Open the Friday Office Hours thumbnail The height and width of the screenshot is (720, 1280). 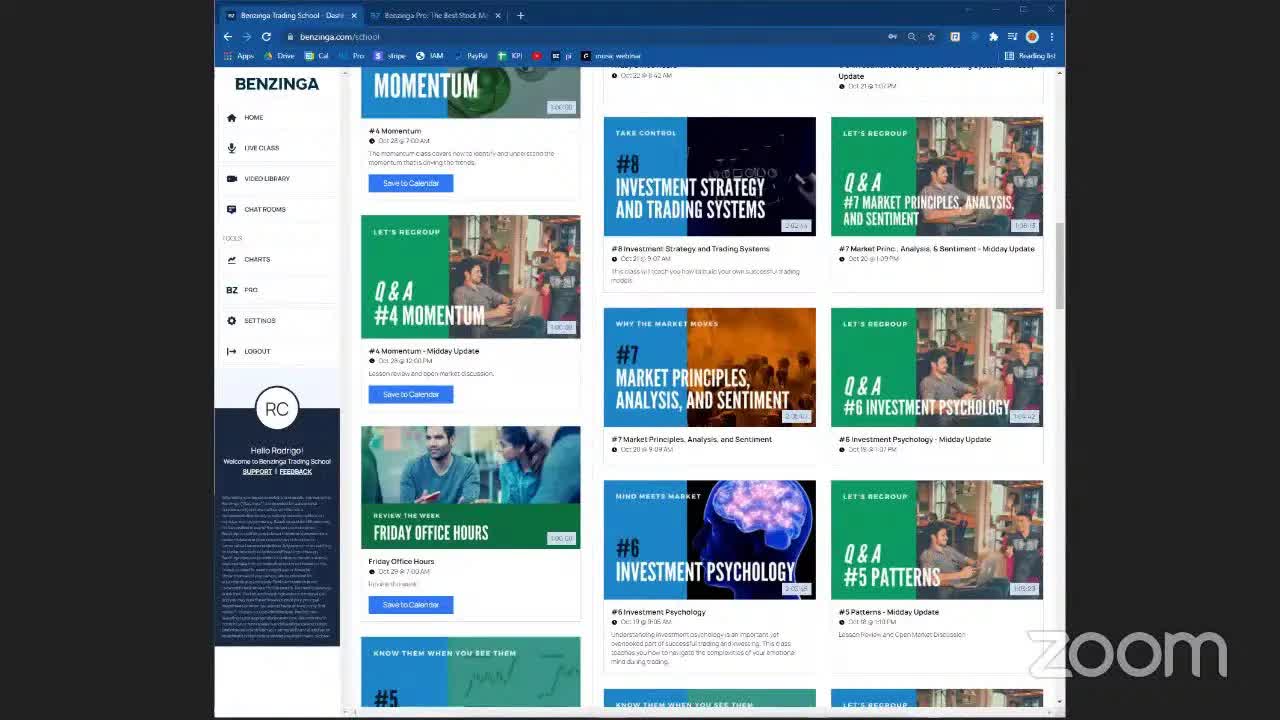click(x=470, y=488)
